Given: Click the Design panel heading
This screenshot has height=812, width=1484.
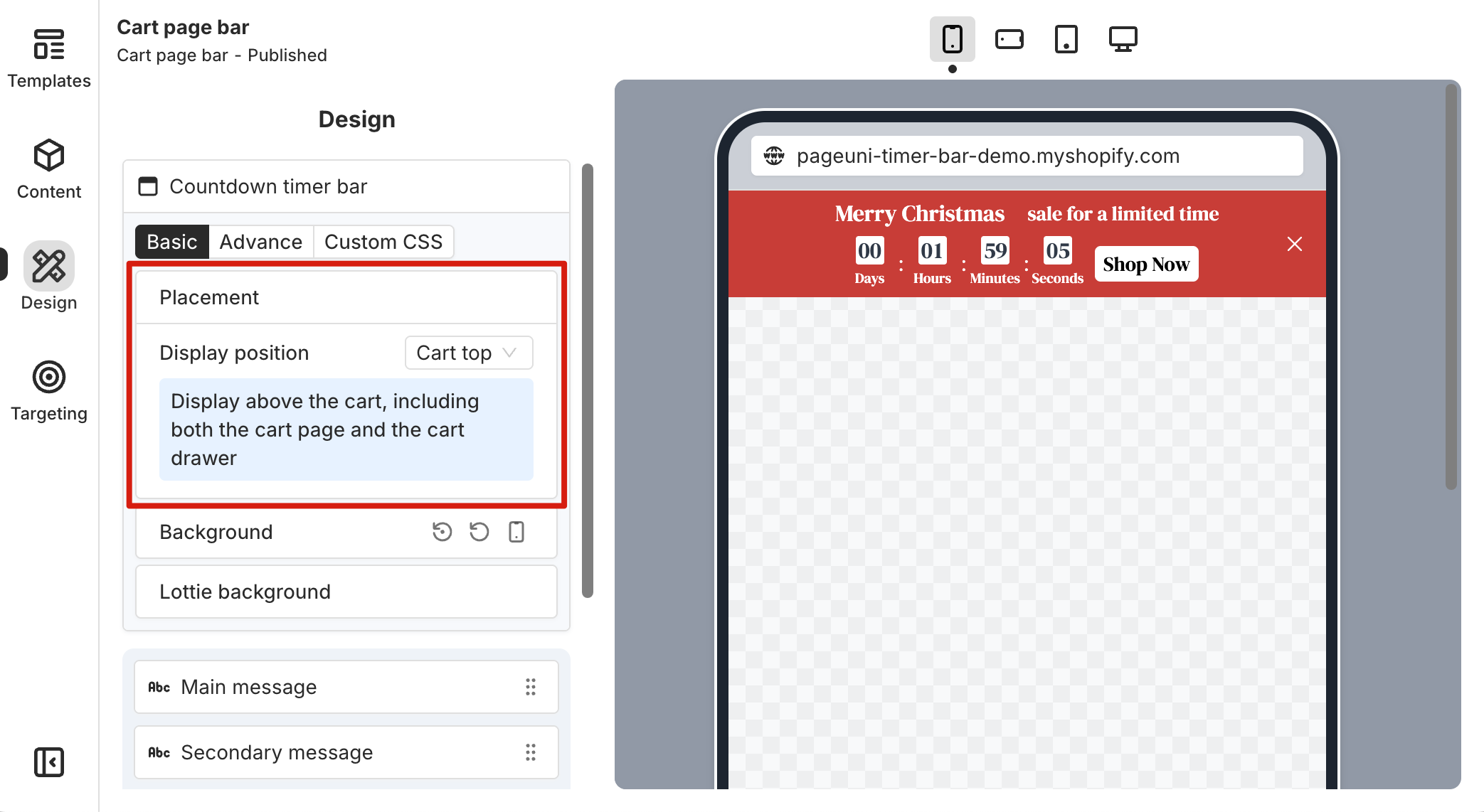Looking at the screenshot, I should coord(356,119).
